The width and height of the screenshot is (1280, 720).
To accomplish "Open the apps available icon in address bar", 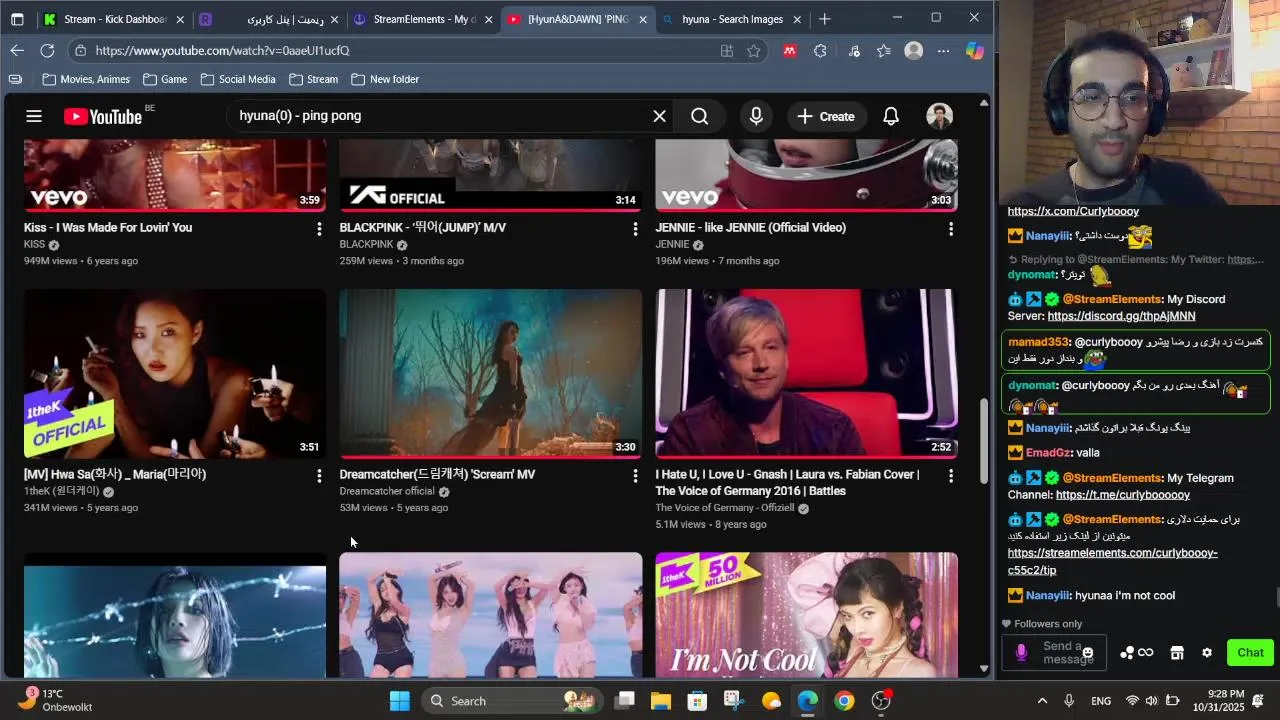I will [x=727, y=50].
